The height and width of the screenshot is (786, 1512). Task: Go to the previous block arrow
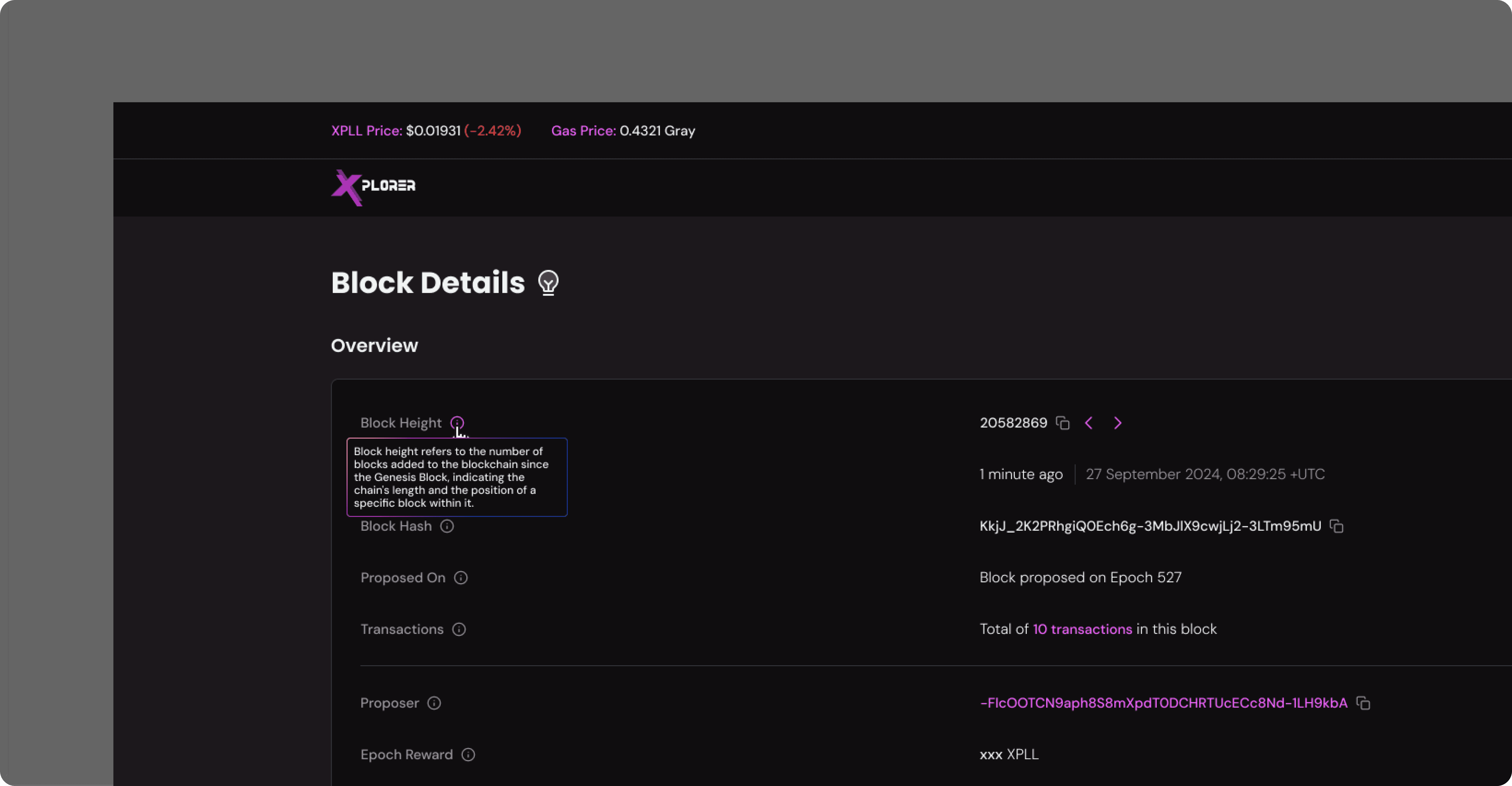[1089, 423]
